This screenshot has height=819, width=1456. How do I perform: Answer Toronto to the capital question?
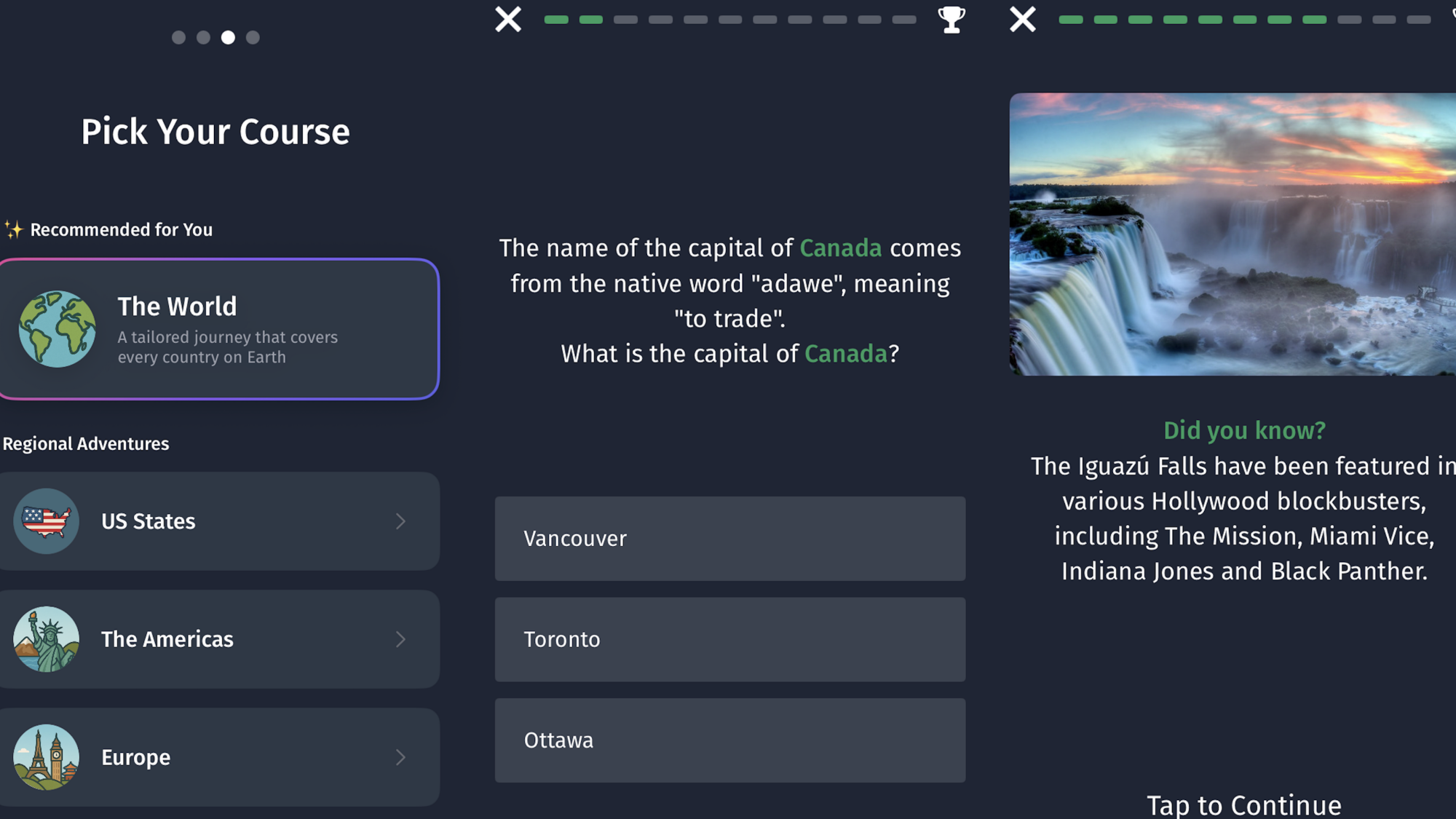coord(729,639)
